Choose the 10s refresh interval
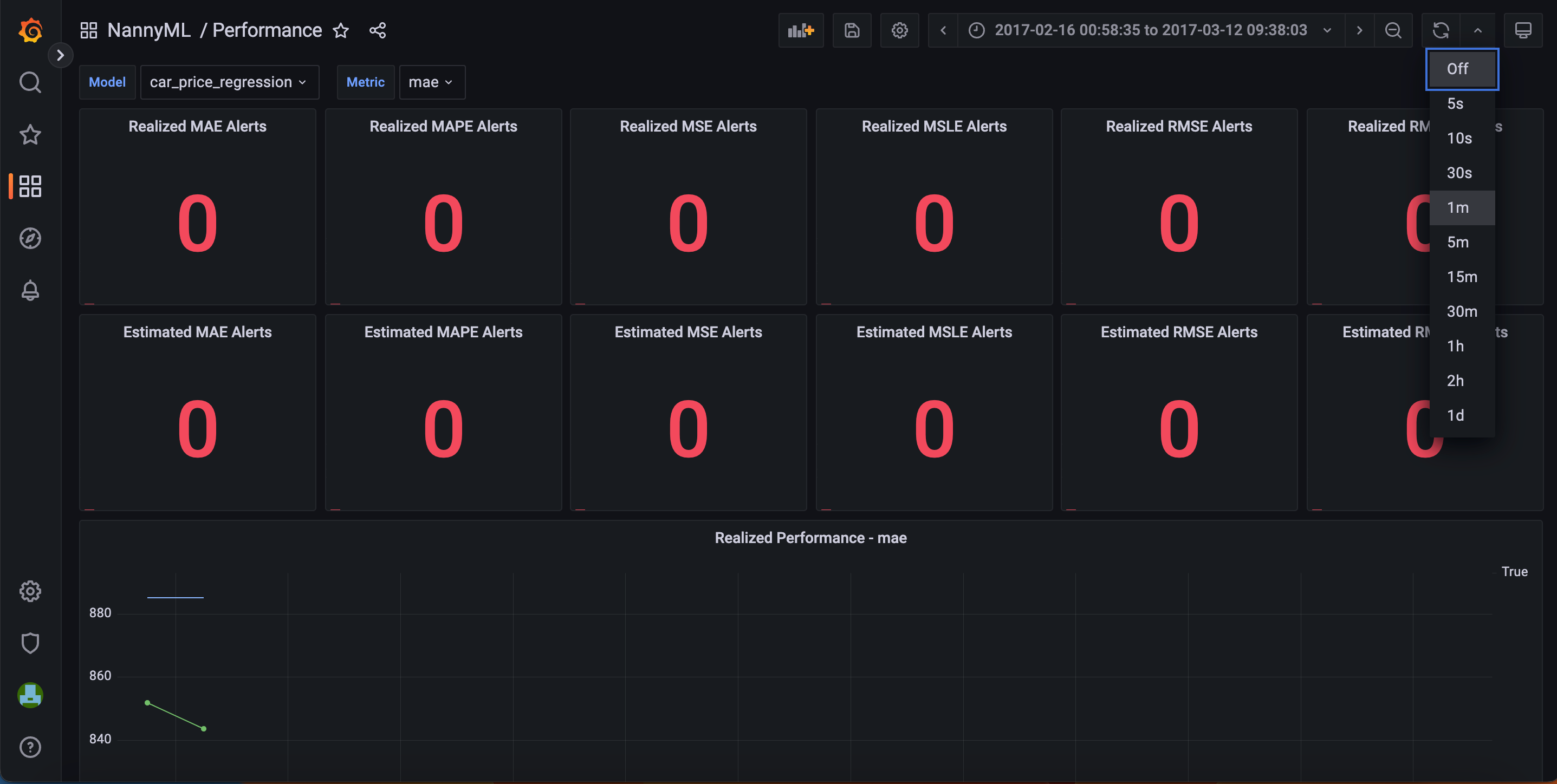Image resolution: width=1557 pixels, height=784 pixels. (x=1462, y=138)
